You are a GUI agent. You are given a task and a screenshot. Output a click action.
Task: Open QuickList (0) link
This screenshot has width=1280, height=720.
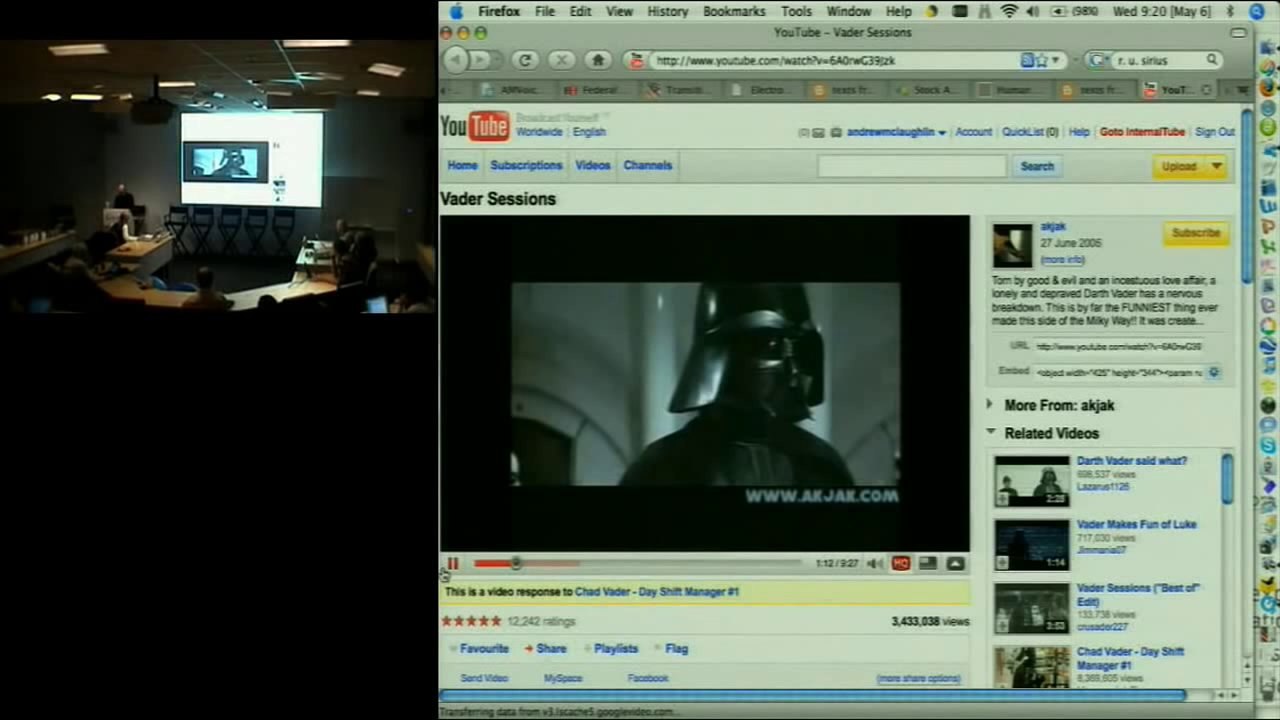1030,132
